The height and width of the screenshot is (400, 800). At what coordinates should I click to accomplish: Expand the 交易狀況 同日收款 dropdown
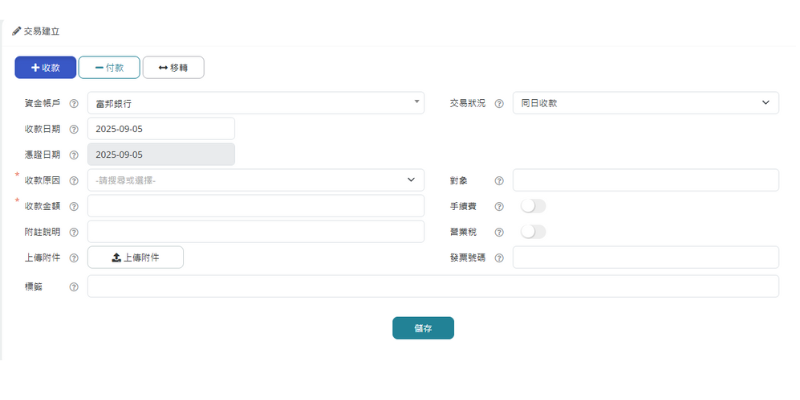645,103
